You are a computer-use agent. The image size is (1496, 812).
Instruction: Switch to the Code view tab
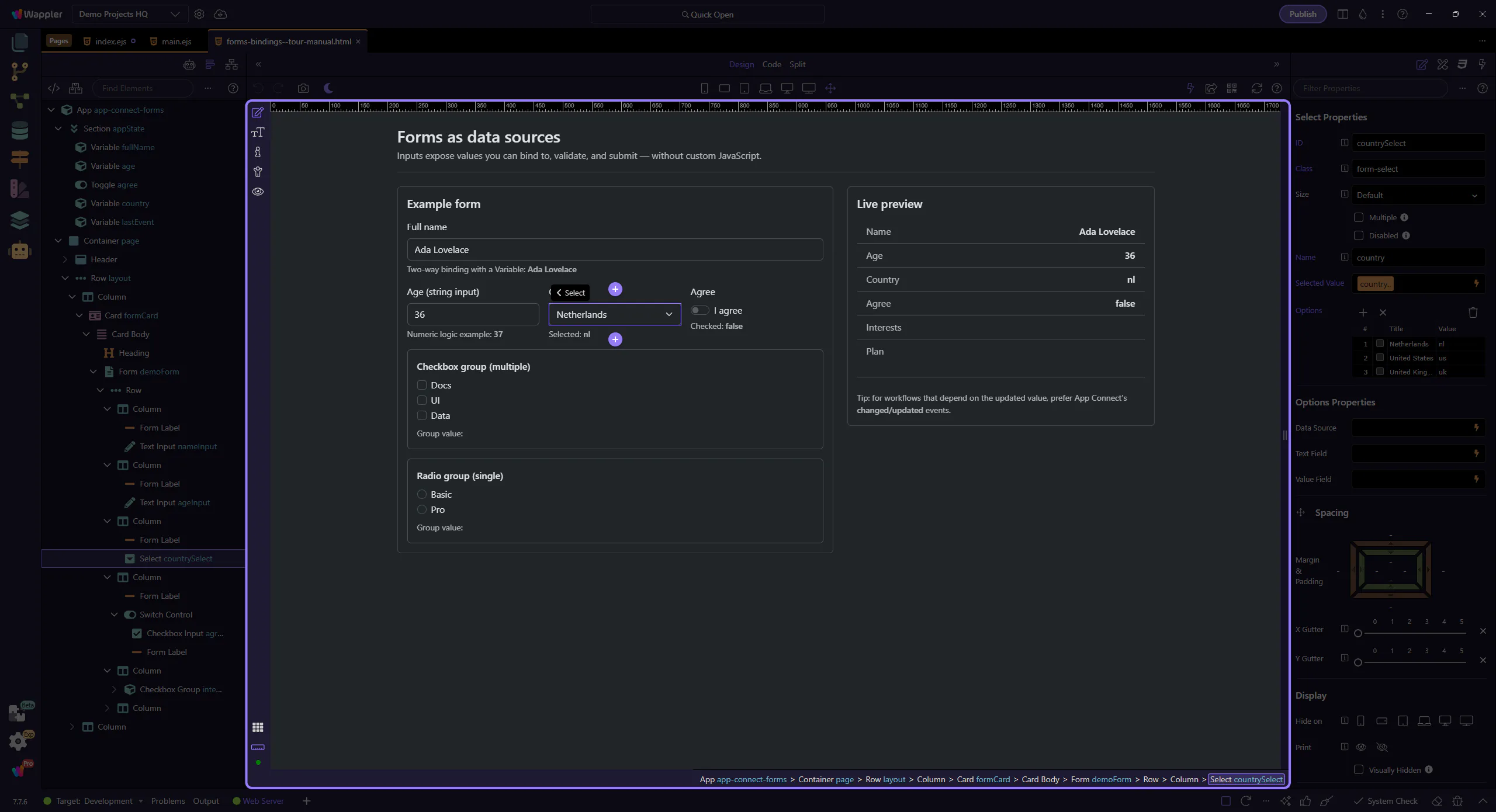click(771, 64)
